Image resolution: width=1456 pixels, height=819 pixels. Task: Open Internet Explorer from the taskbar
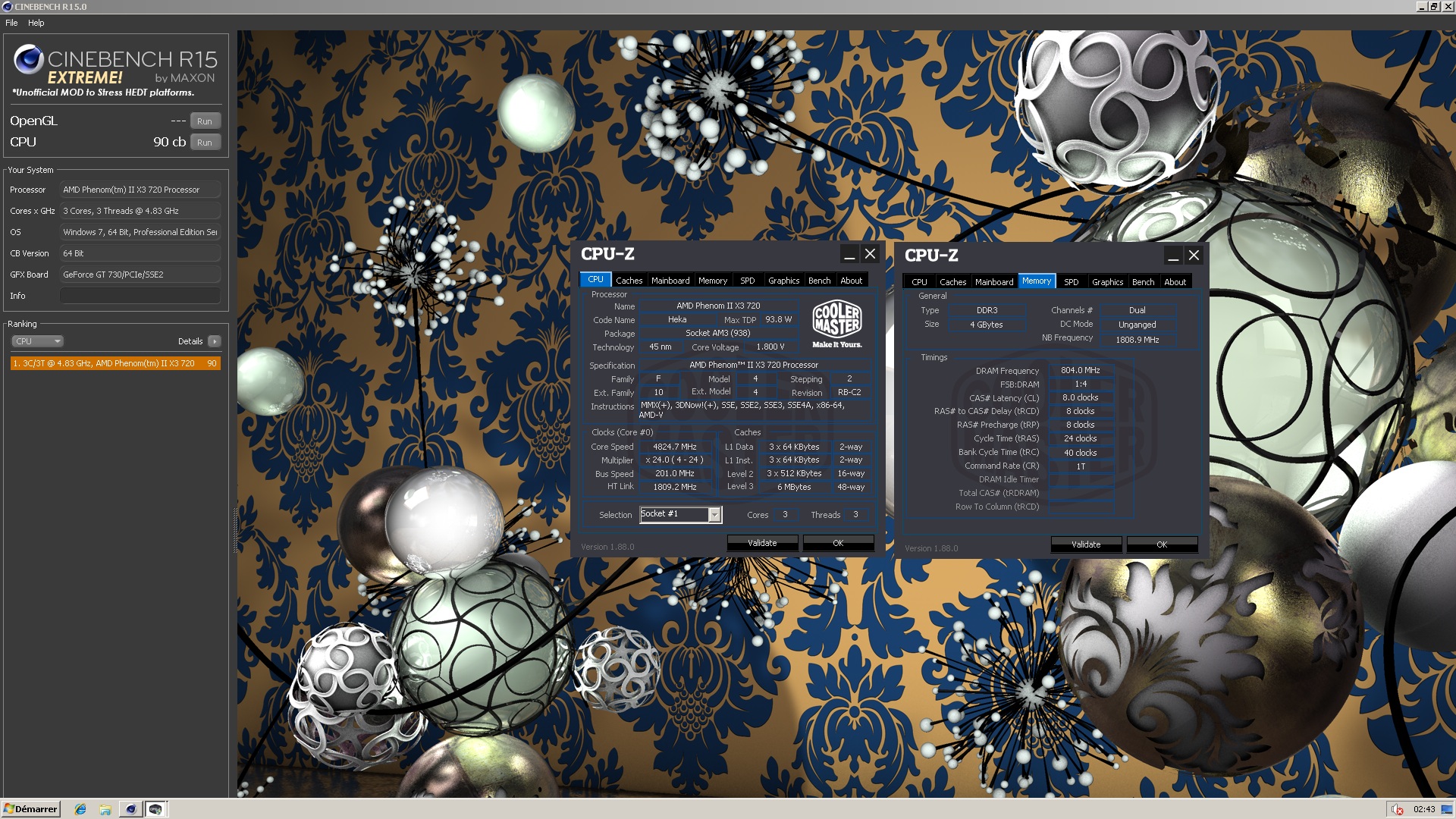click(80, 809)
